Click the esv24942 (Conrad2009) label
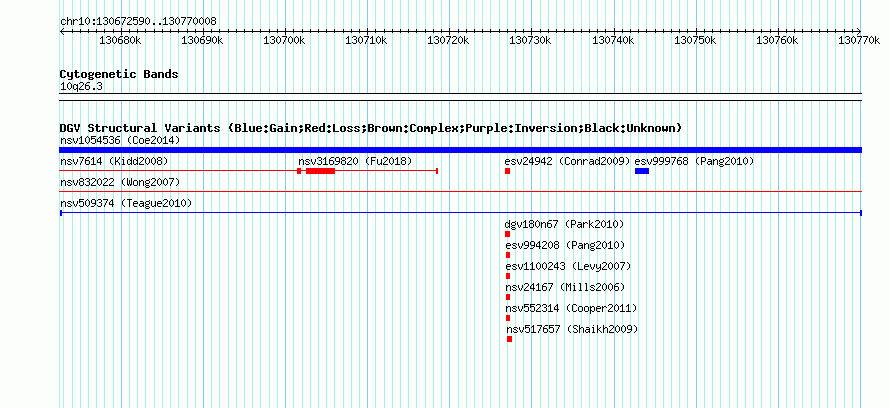This screenshot has width=890, height=408. point(568,162)
